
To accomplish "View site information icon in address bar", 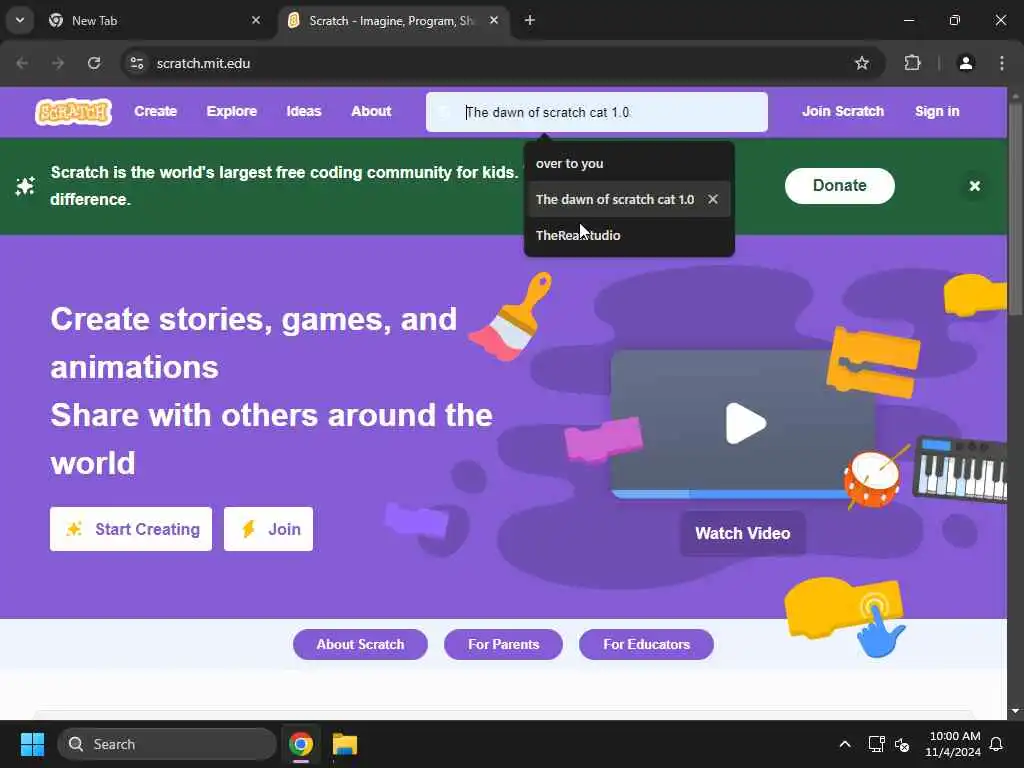I will 136,63.
